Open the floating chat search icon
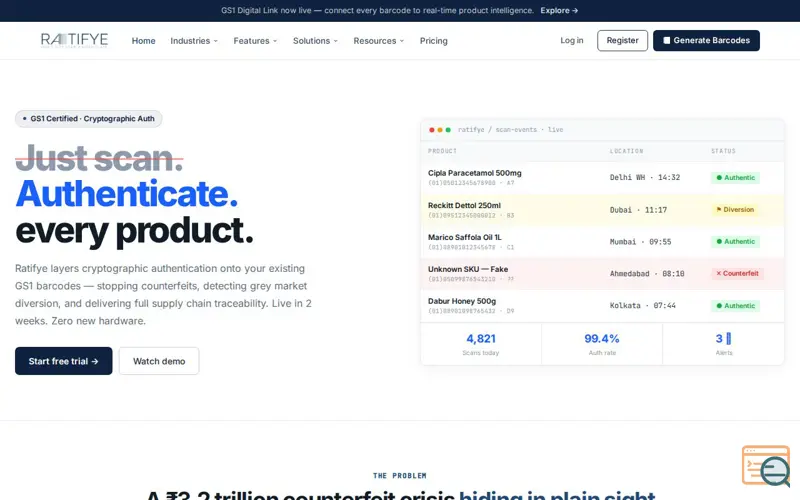Screen dimensions: 800x500 766,466
